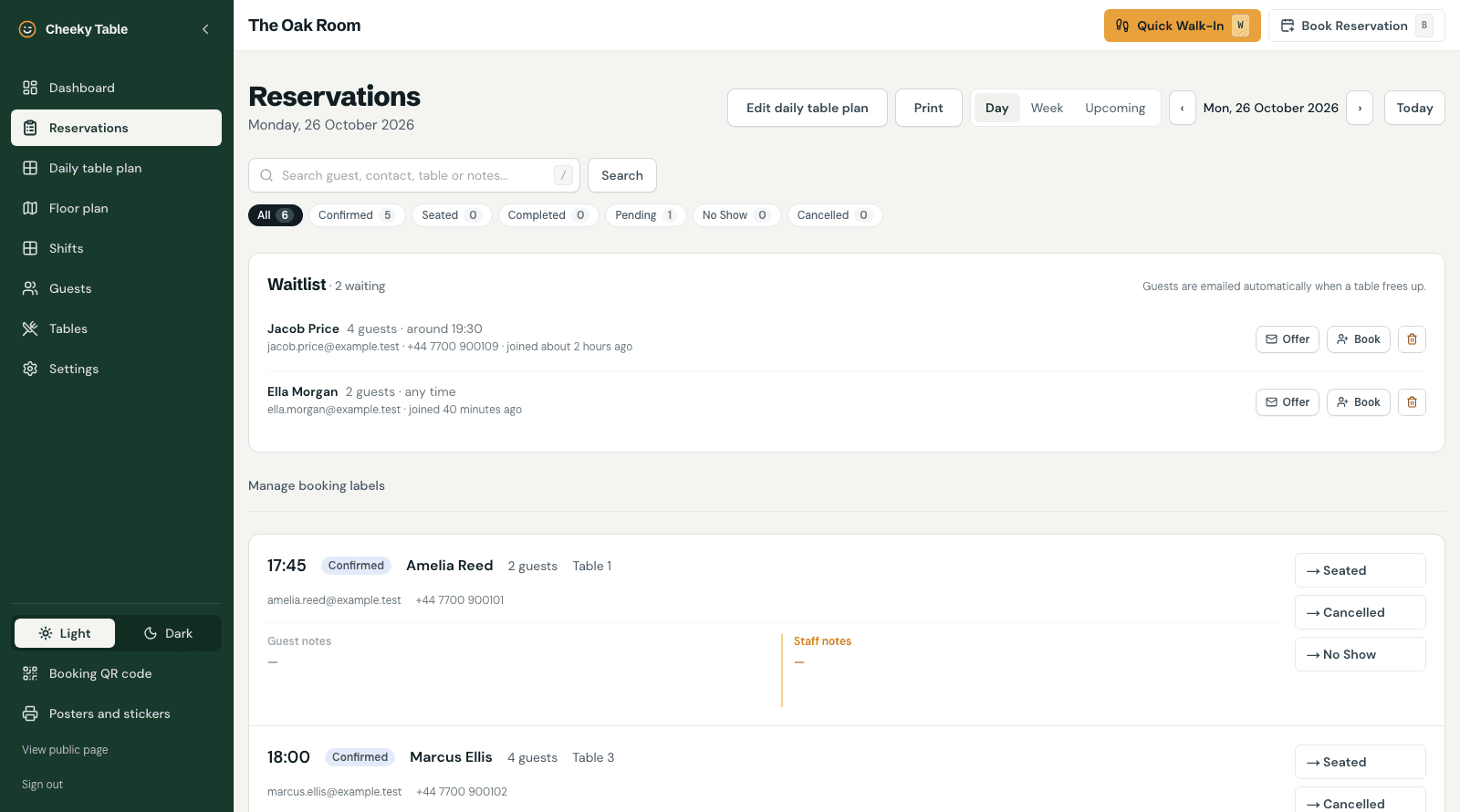Go to previous day arrow

coord(1183,108)
